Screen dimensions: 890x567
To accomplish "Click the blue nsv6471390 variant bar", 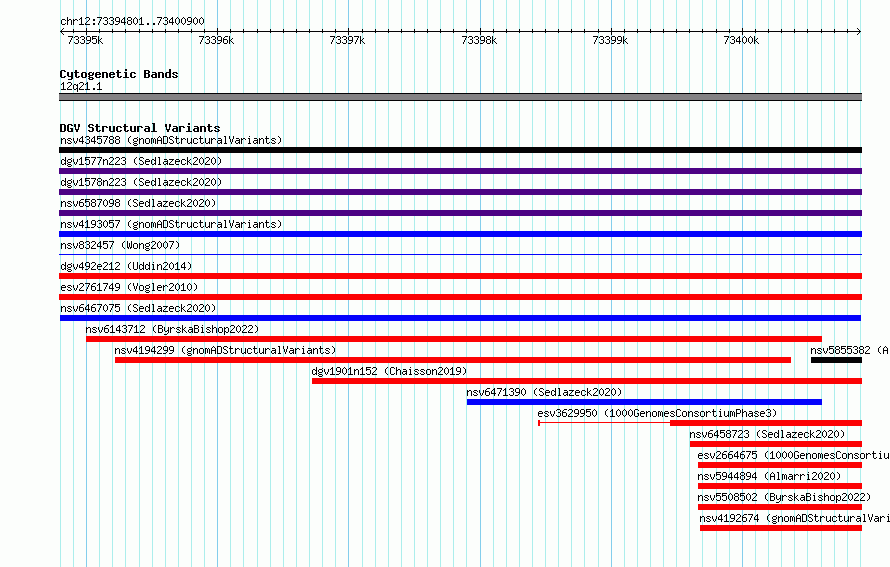I will point(644,402).
